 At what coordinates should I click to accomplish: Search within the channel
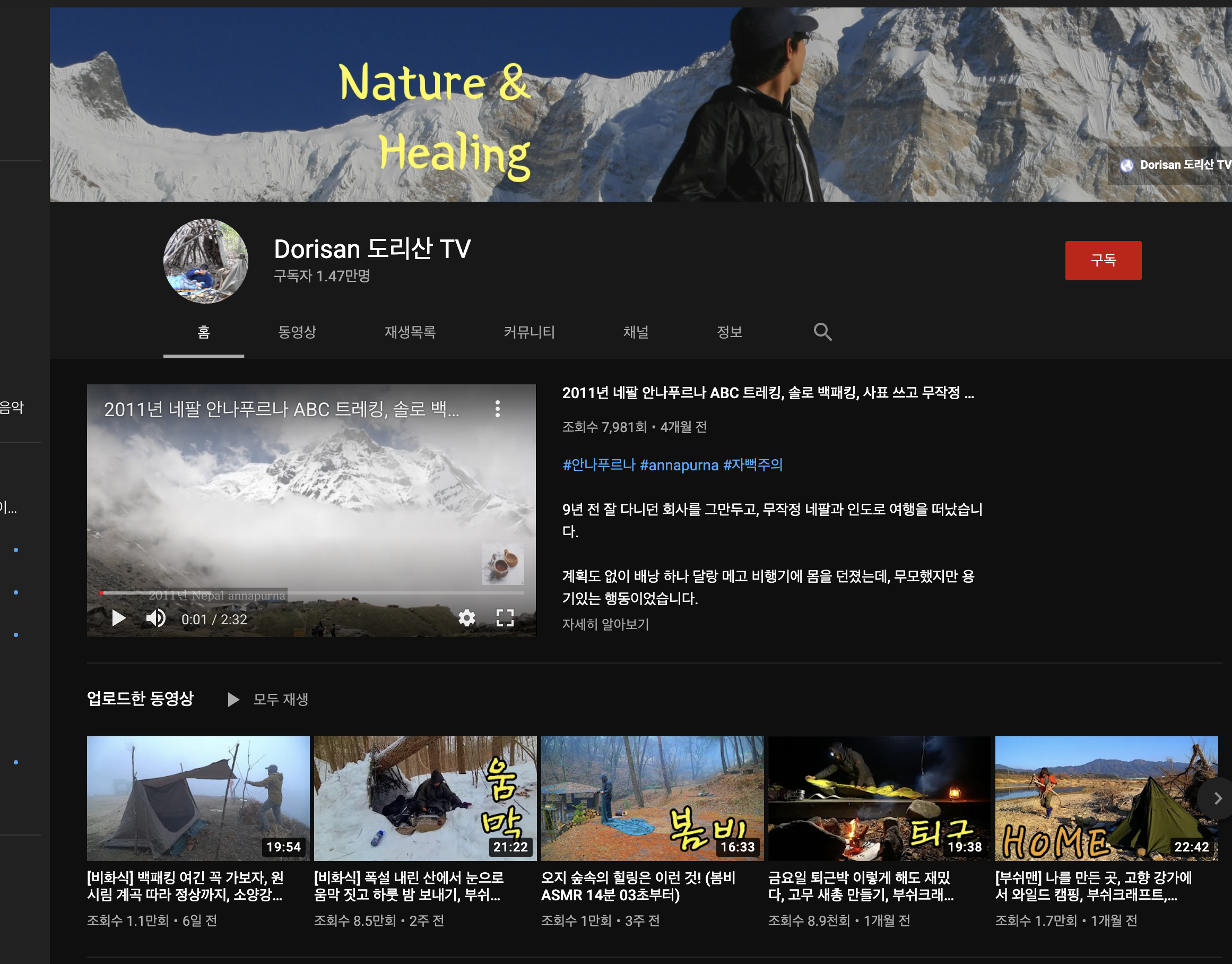(x=822, y=332)
